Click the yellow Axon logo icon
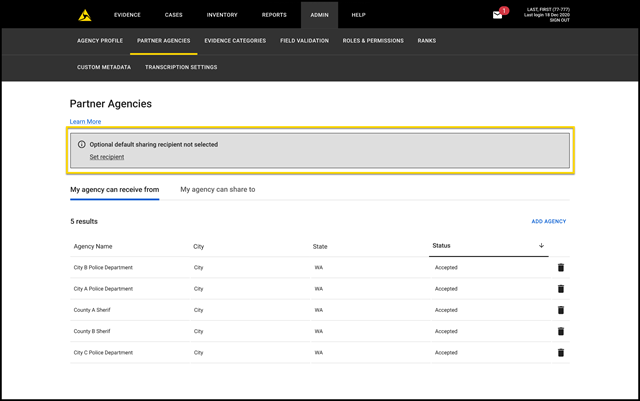The height and width of the screenshot is (401, 640). [85, 15]
